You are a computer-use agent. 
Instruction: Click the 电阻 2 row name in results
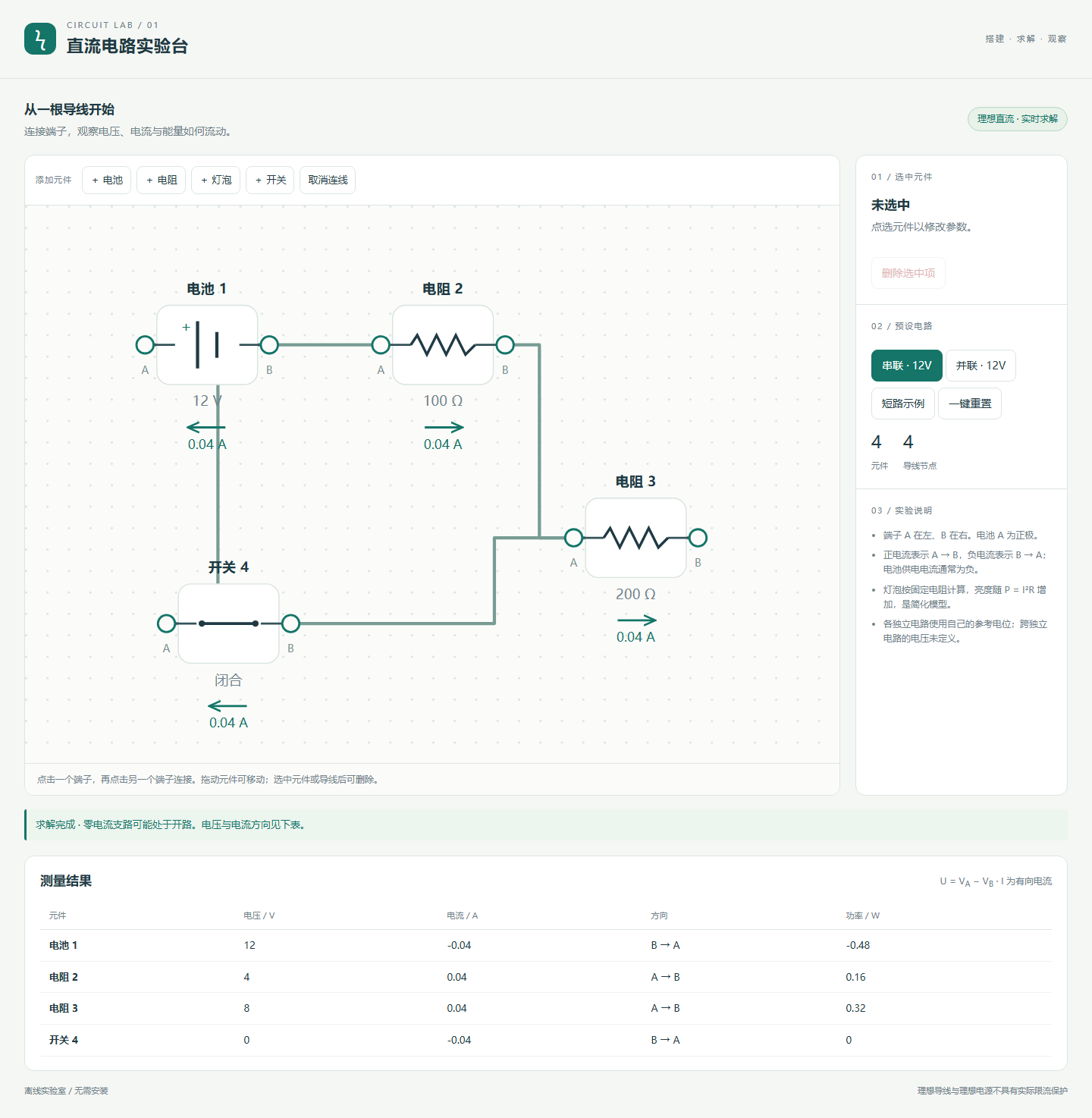point(64,977)
